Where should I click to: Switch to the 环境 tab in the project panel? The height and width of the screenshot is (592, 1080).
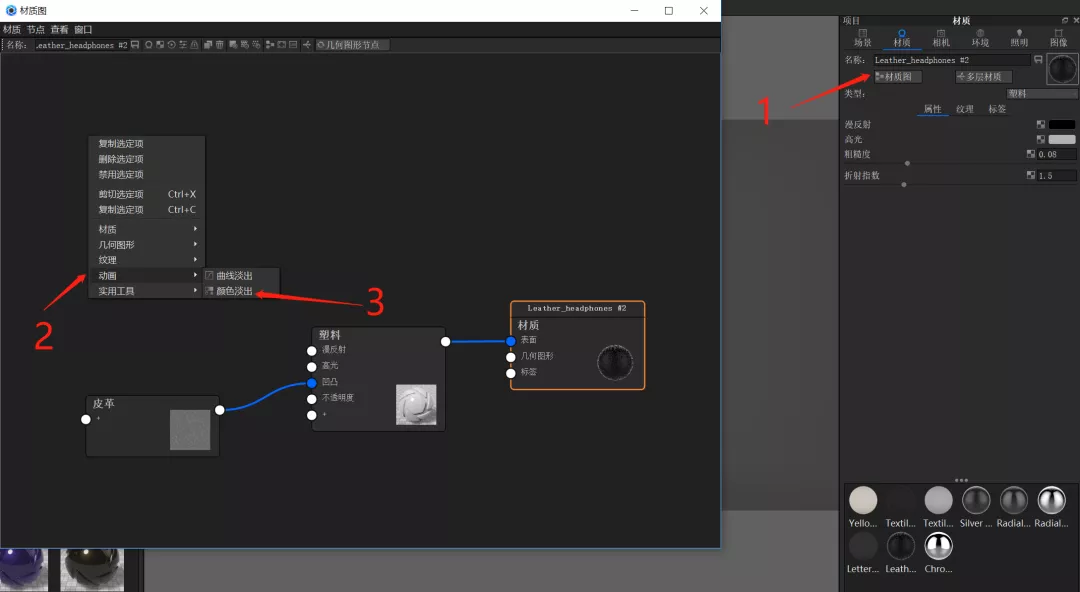pos(980,38)
